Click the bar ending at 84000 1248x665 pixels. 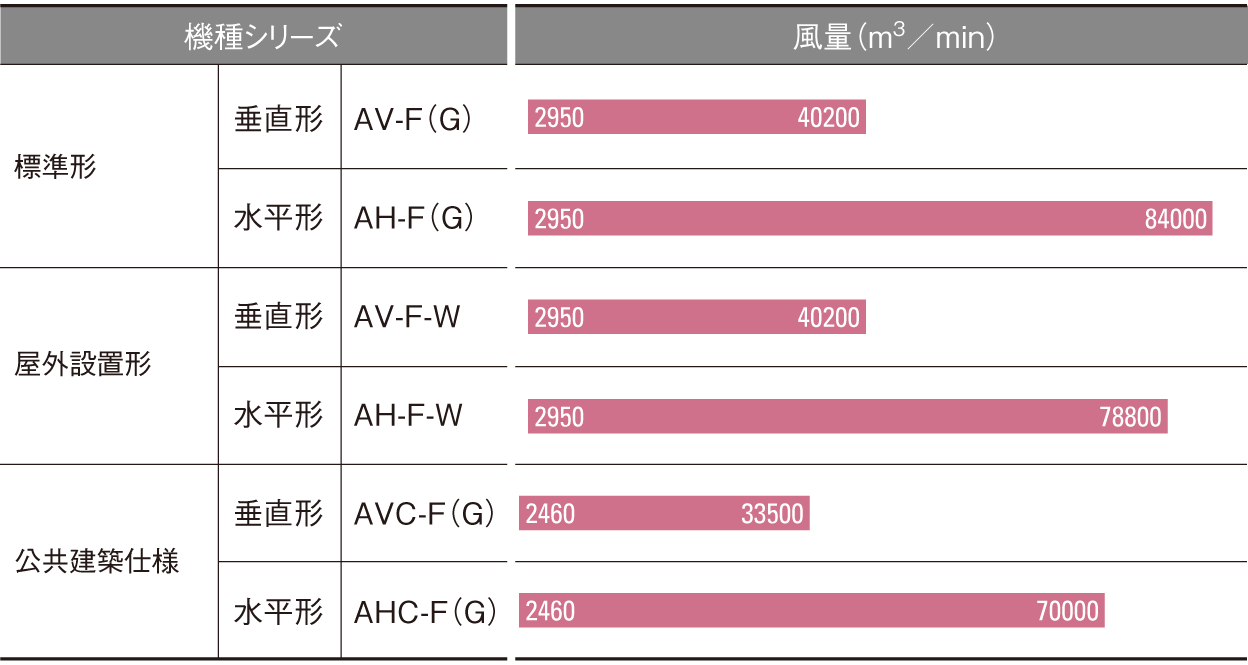coord(870,218)
